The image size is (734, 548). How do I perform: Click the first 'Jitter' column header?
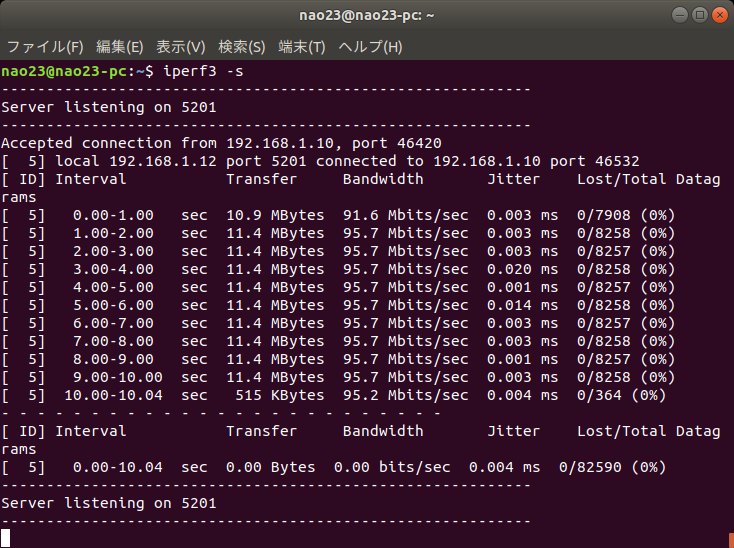(x=514, y=179)
